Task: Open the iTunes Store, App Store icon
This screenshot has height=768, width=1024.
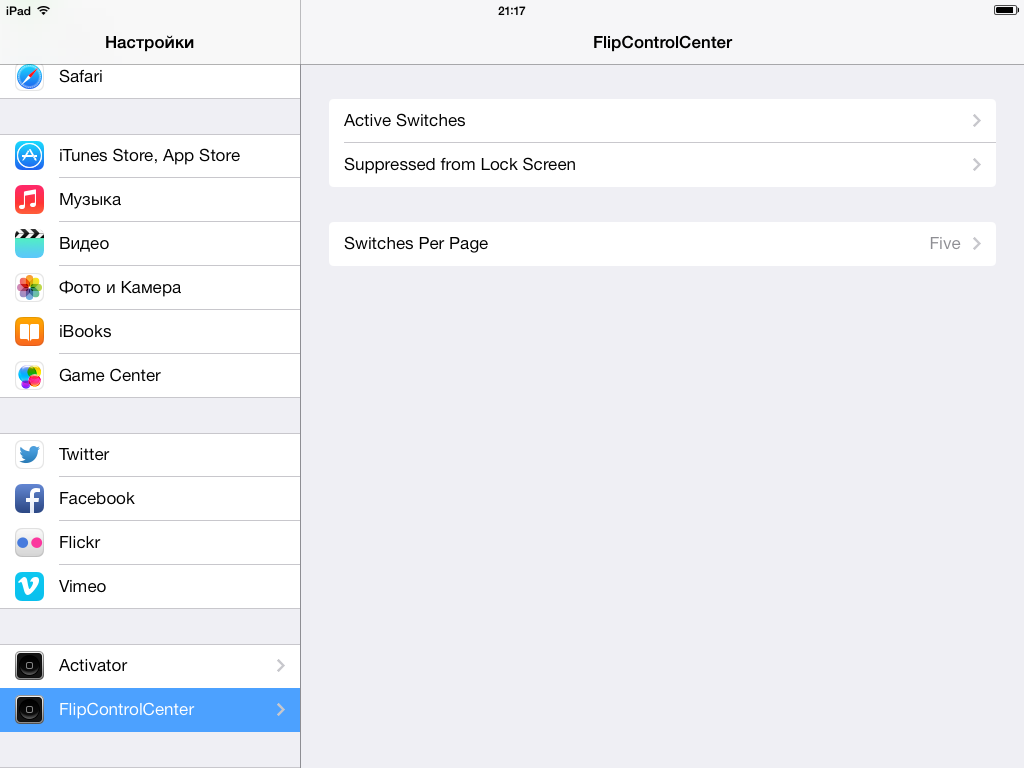Action: [x=29, y=155]
